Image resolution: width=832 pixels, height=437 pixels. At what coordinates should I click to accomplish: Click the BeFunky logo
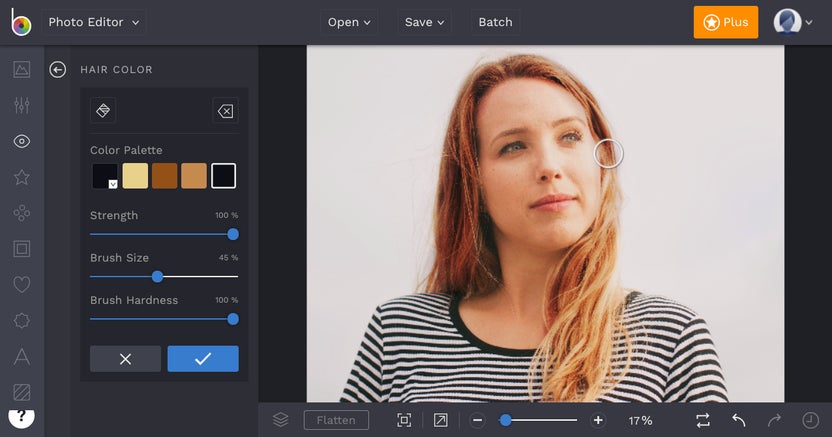21,22
